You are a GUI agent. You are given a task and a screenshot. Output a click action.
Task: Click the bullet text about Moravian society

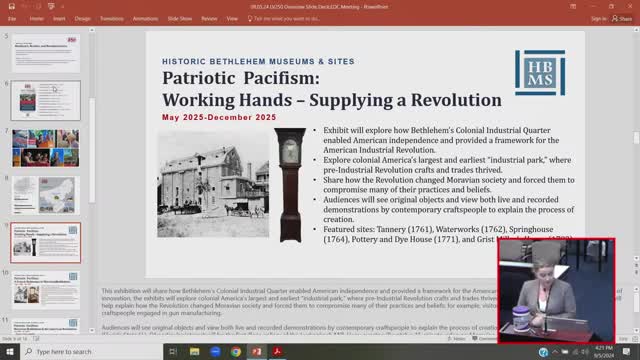pyautogui.click(x=449, y=184)
